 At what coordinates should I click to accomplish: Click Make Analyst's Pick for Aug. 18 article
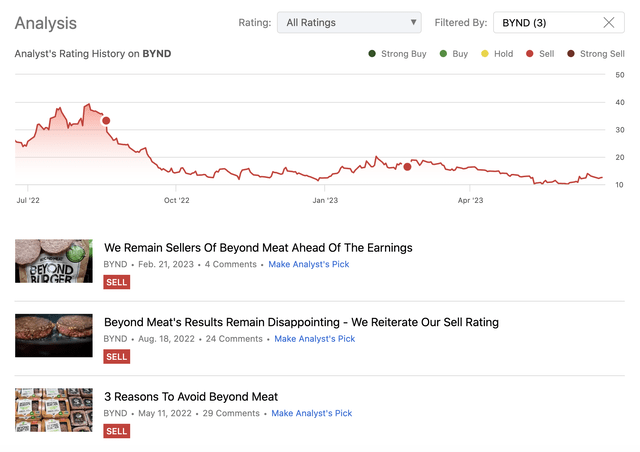[x=315, y=339]
